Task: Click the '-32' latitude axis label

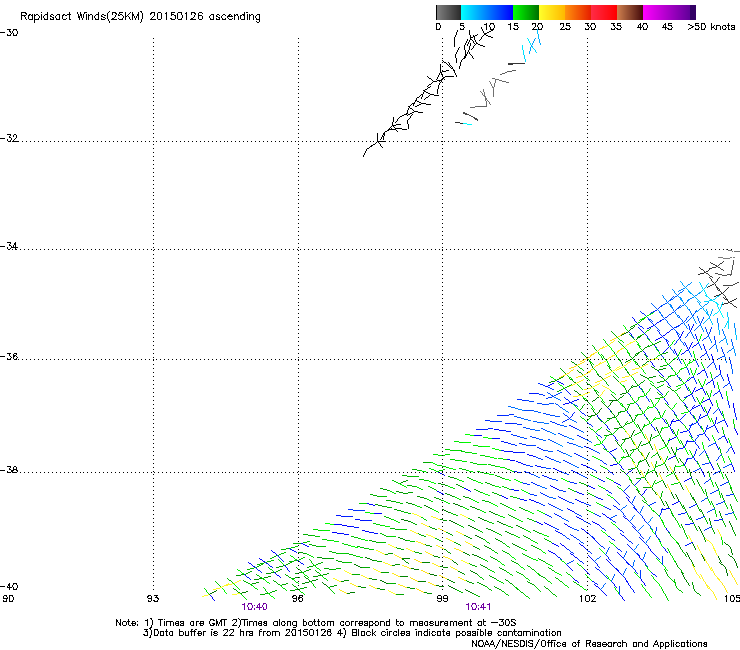Action: tap(9, 138)
